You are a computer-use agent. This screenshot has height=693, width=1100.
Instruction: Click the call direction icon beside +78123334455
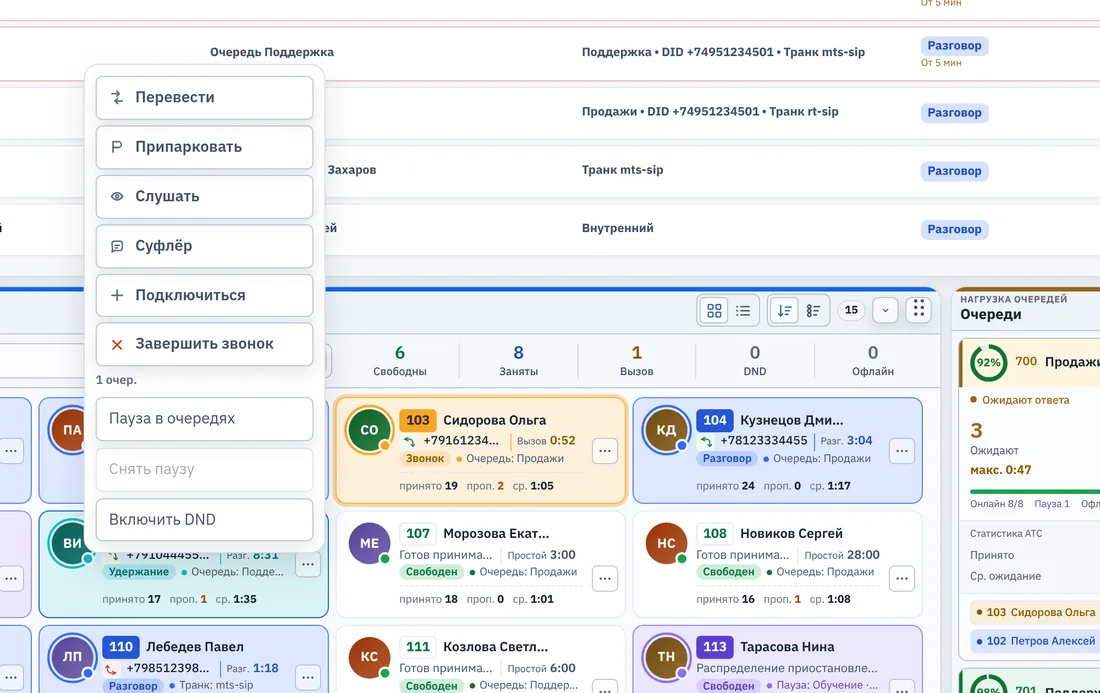[706, 441]
